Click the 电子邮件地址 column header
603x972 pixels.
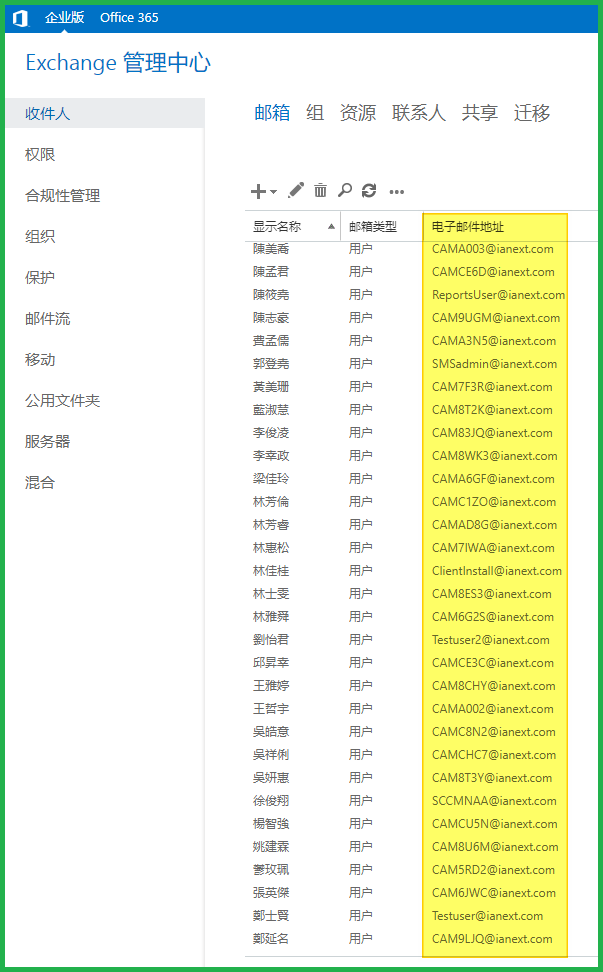(x=468, y=227)
